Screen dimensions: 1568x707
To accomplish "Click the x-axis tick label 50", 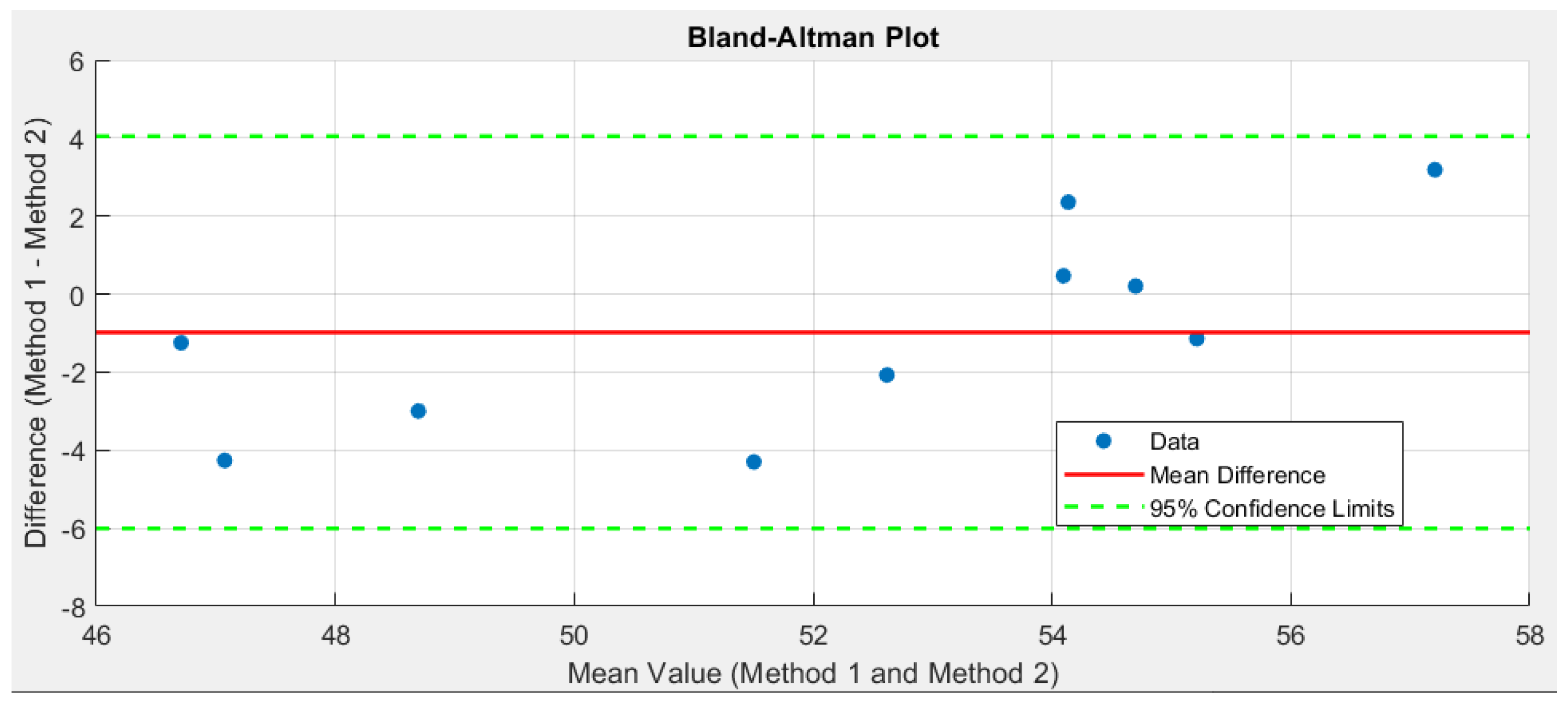I will coord(574,636).
